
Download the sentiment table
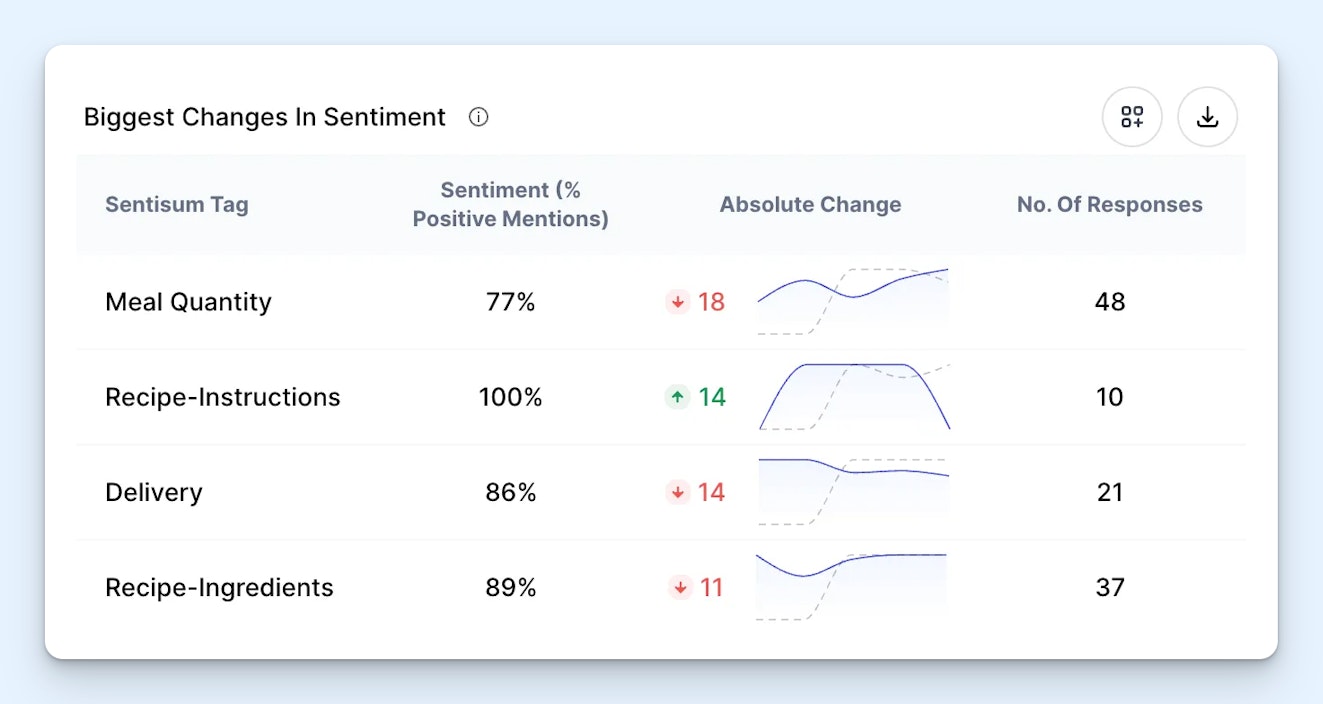(x=1207, y=117)
